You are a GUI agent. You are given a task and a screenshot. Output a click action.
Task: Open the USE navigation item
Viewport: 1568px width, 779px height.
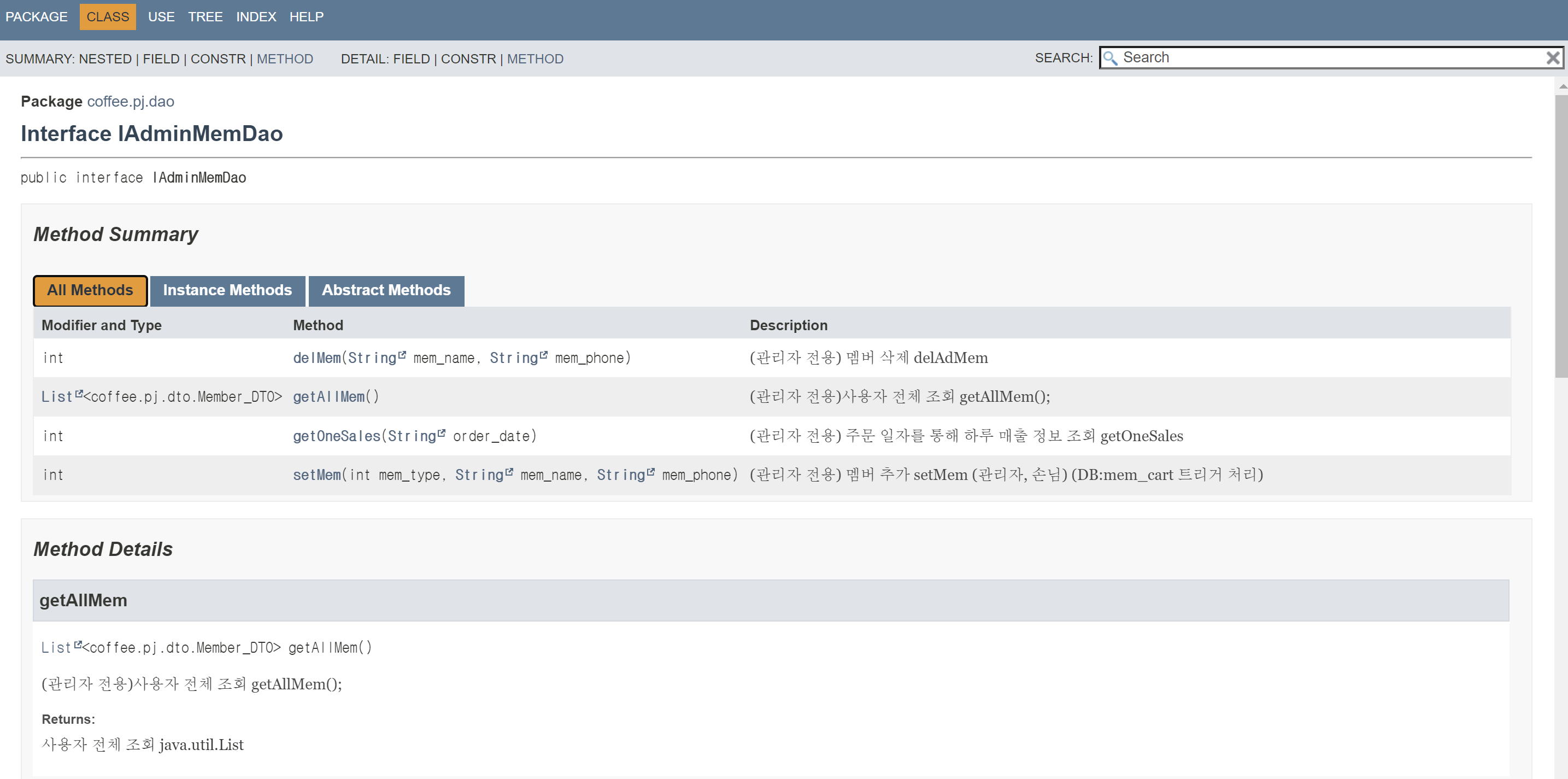coord(161,16)
